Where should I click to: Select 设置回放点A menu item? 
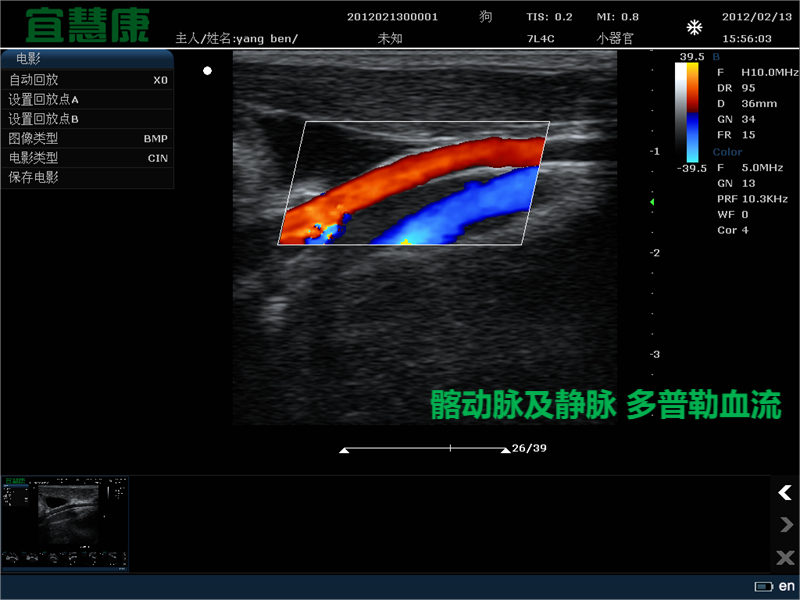click(x=87, y=100)
